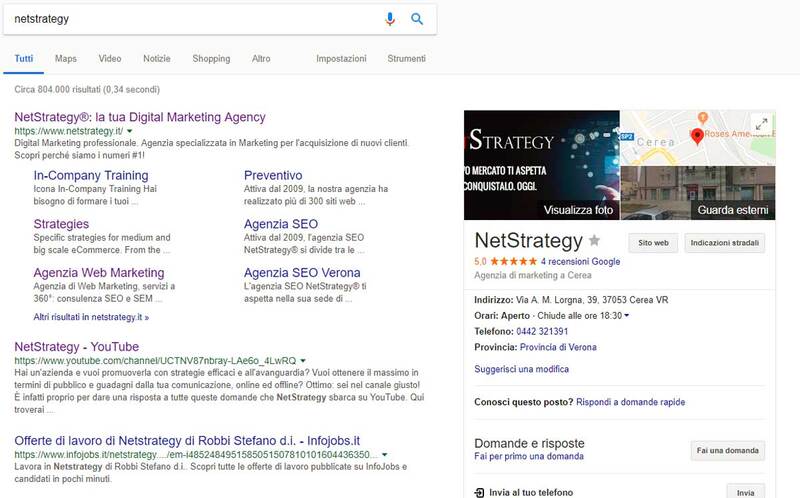800x498 pixels.
Task: Click the address 'Via A. M. Lorgna, 39, 37053 Cerea VR'
Action: pos(592,300)
